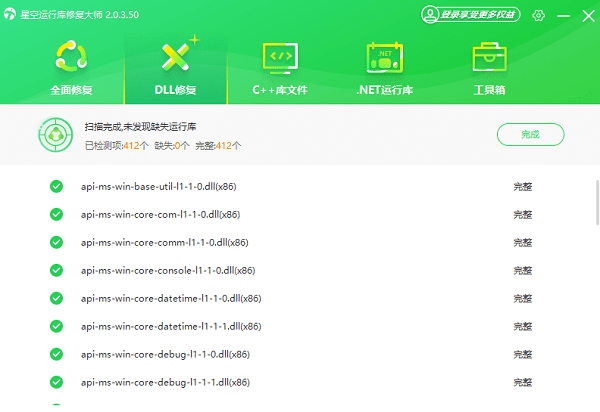The width and height of the screenshot is (600, 412).
Task: Click green check for api-ms-win-core-datetime-l1-1-0.dll
Action: click(x=56, y=298)
